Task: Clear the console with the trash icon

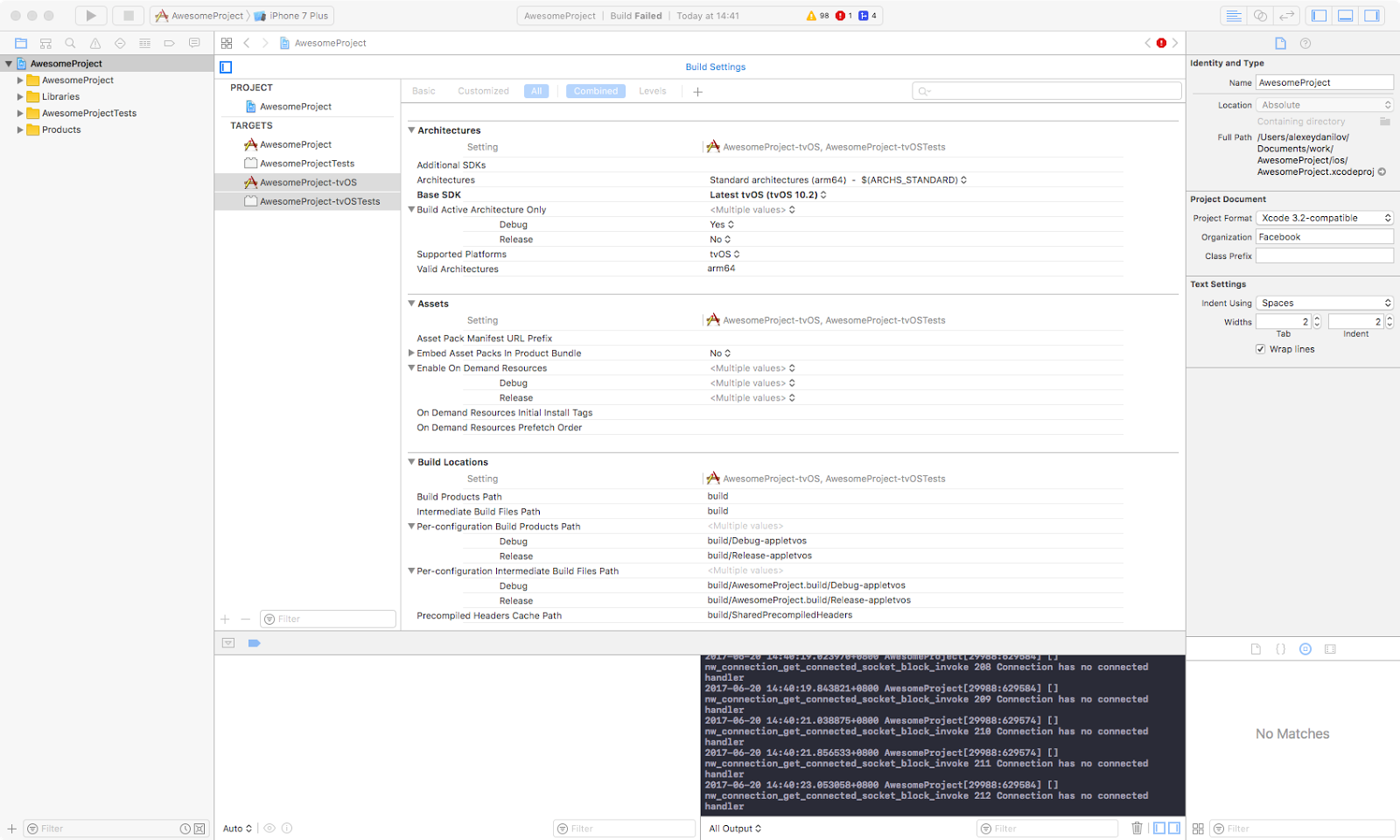Action: [x=1137, y=828]
